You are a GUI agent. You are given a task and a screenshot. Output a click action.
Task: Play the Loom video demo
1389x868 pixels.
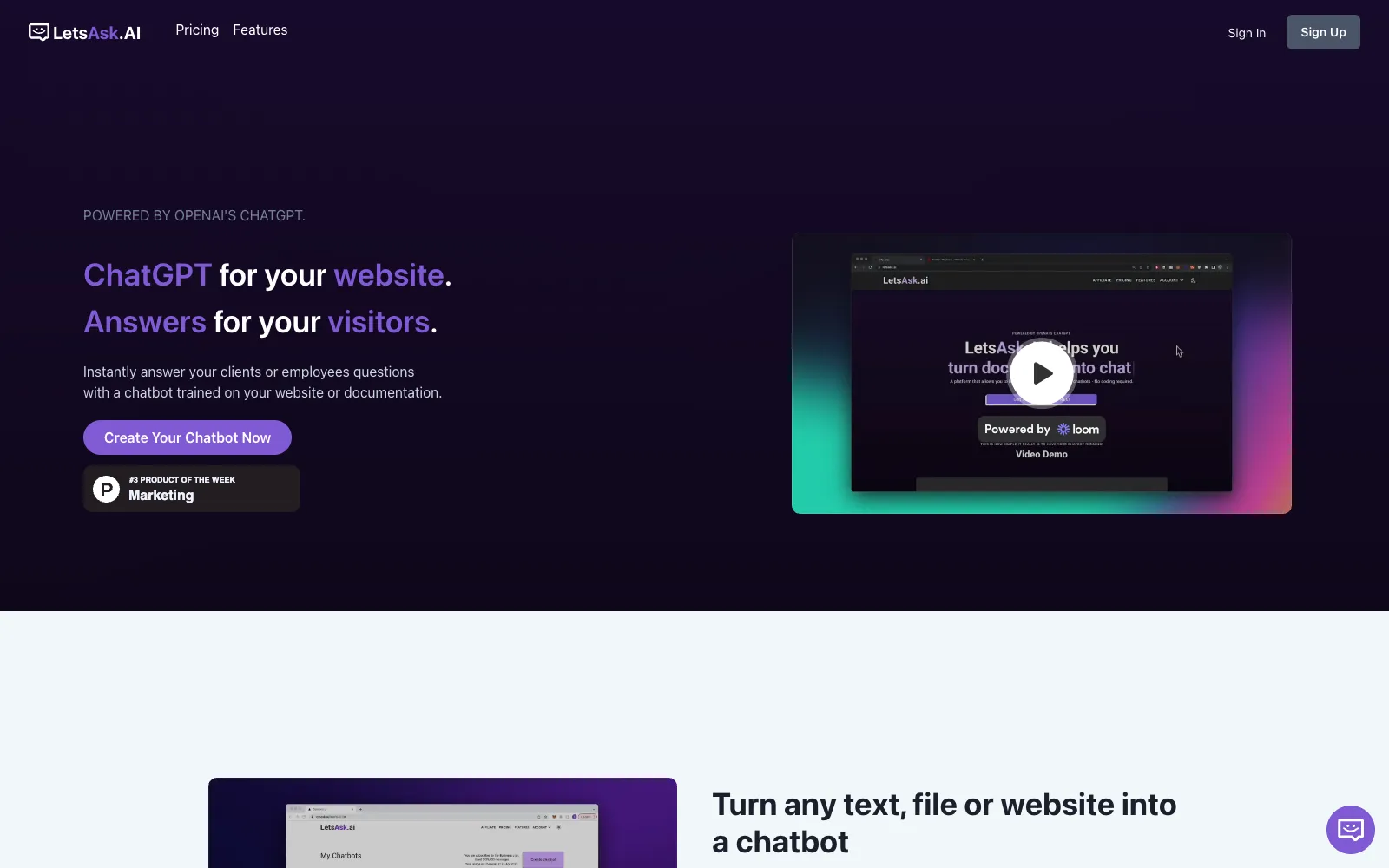click(1042, 373)
